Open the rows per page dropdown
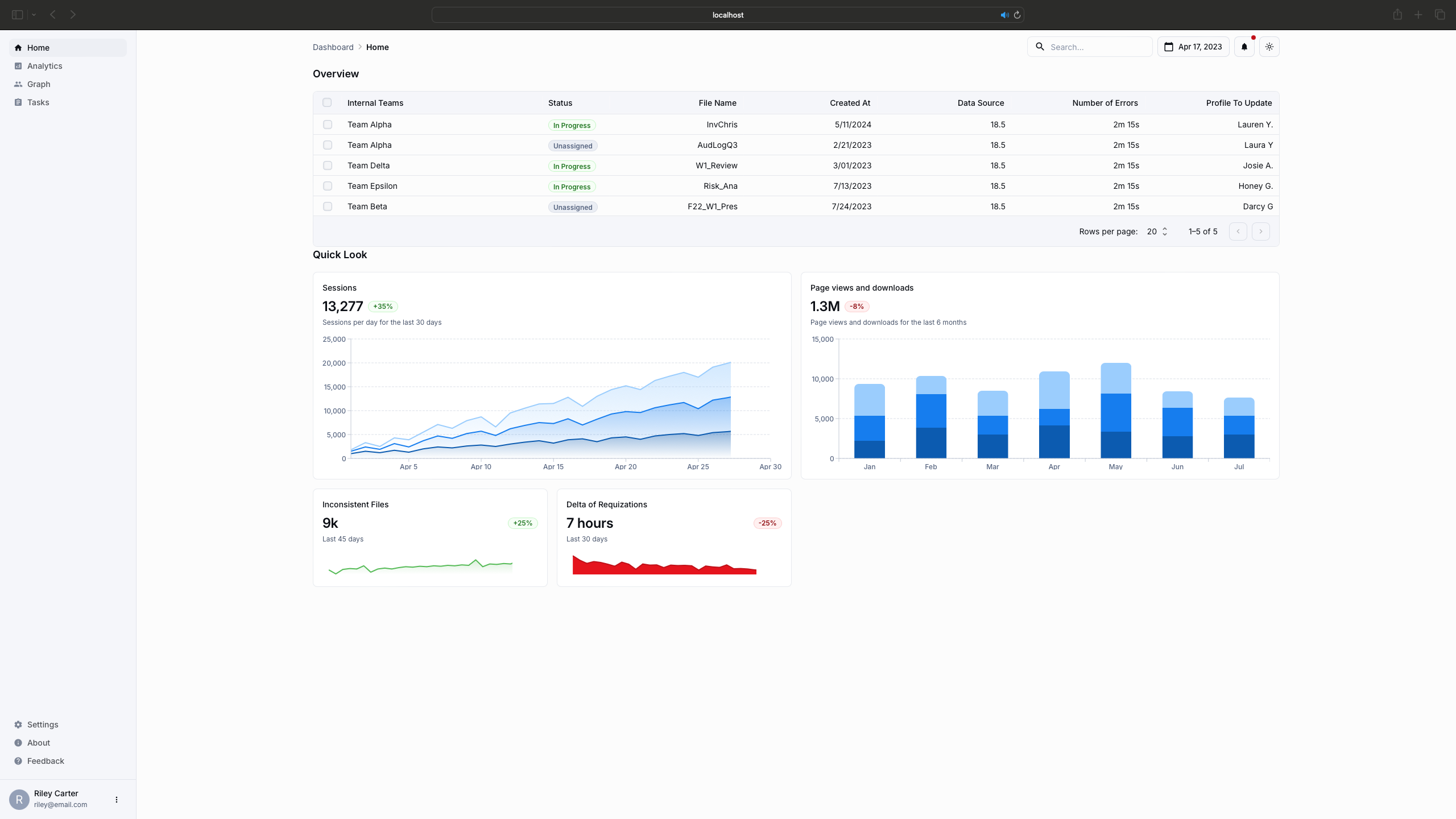1456x819 pixels. 1157,231
